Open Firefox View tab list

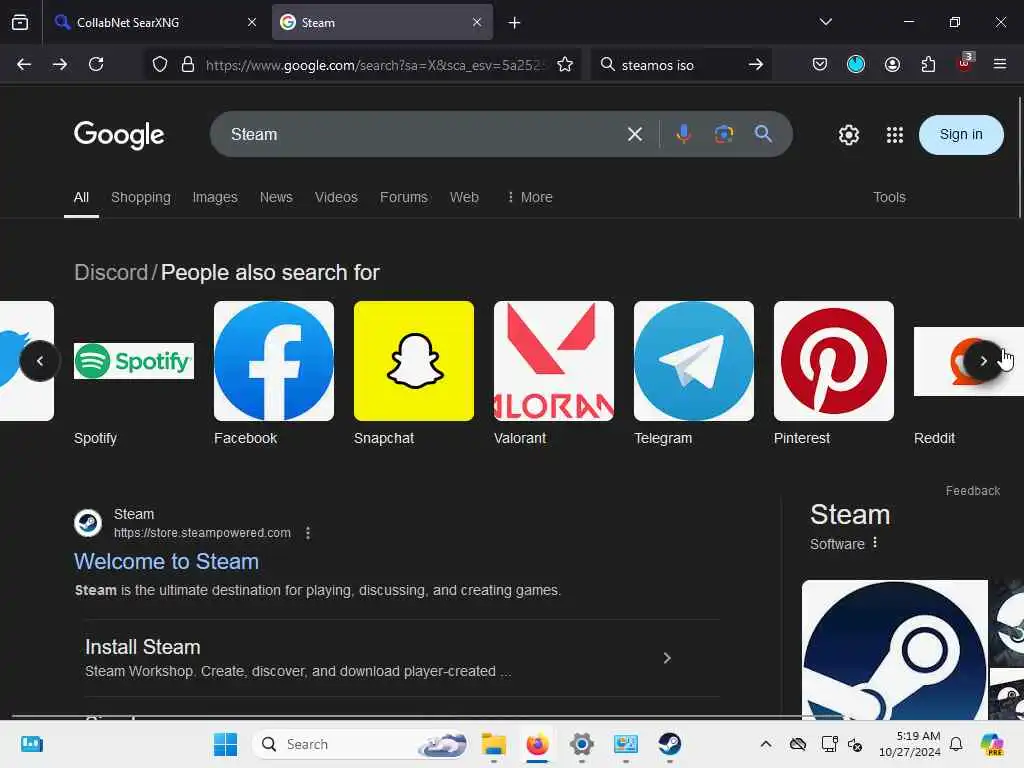(x=20, y=22)
